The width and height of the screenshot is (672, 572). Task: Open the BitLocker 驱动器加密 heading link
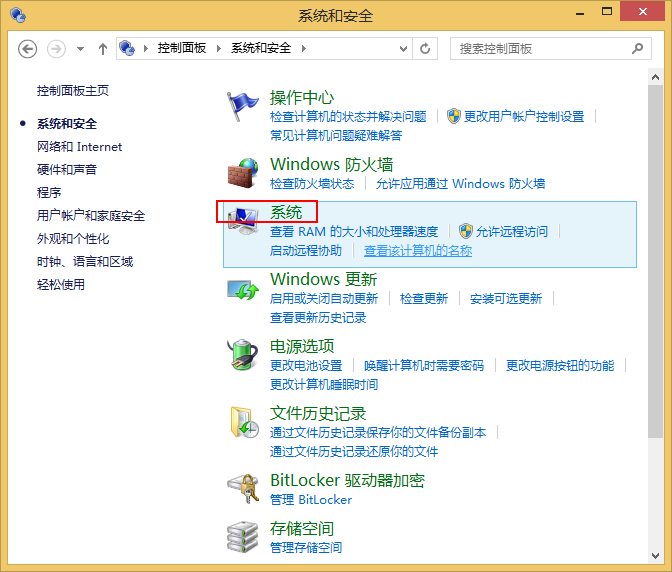tap(348, 480)
